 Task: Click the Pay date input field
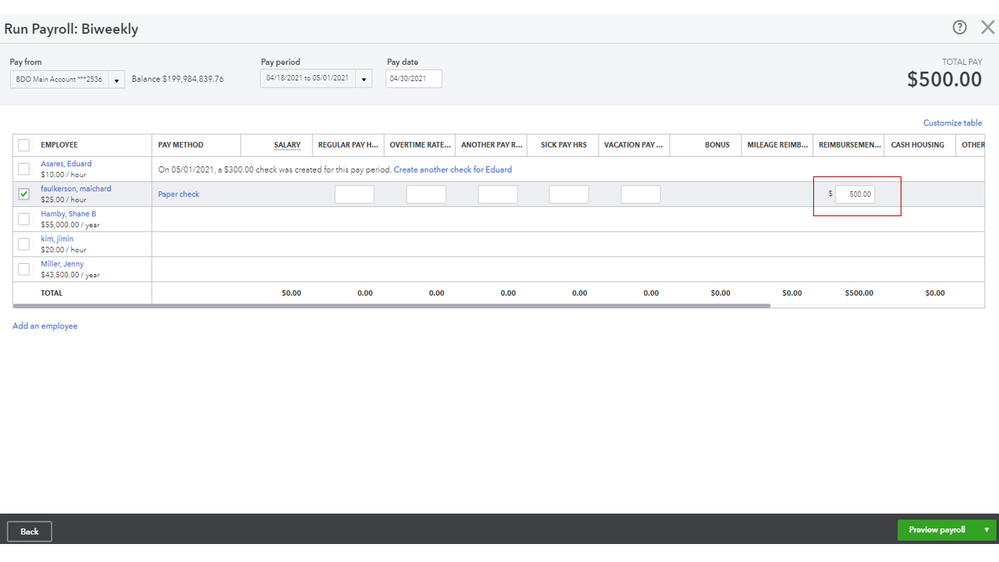[x=413, y=79]
